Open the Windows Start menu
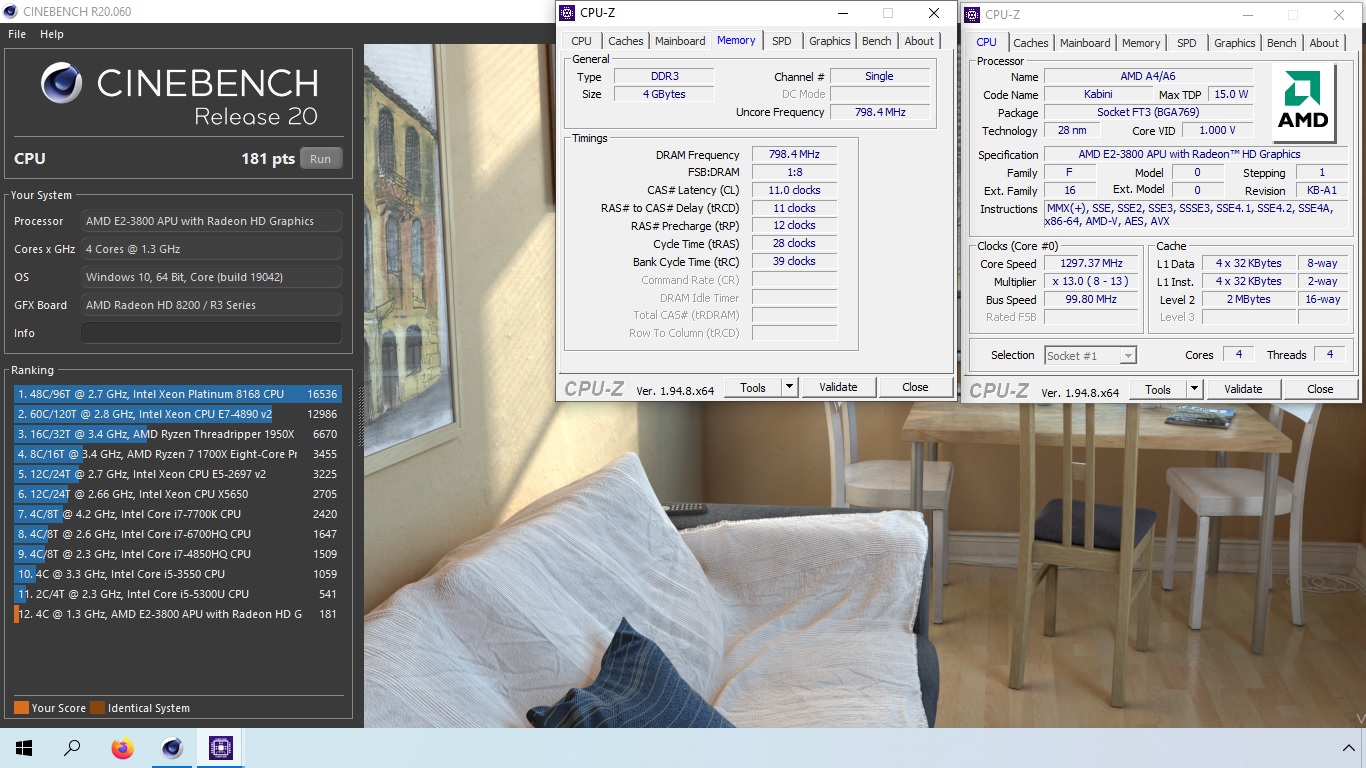Viewport: 1366px width, 768px height. pyautogui.click(x=24, y=748)
